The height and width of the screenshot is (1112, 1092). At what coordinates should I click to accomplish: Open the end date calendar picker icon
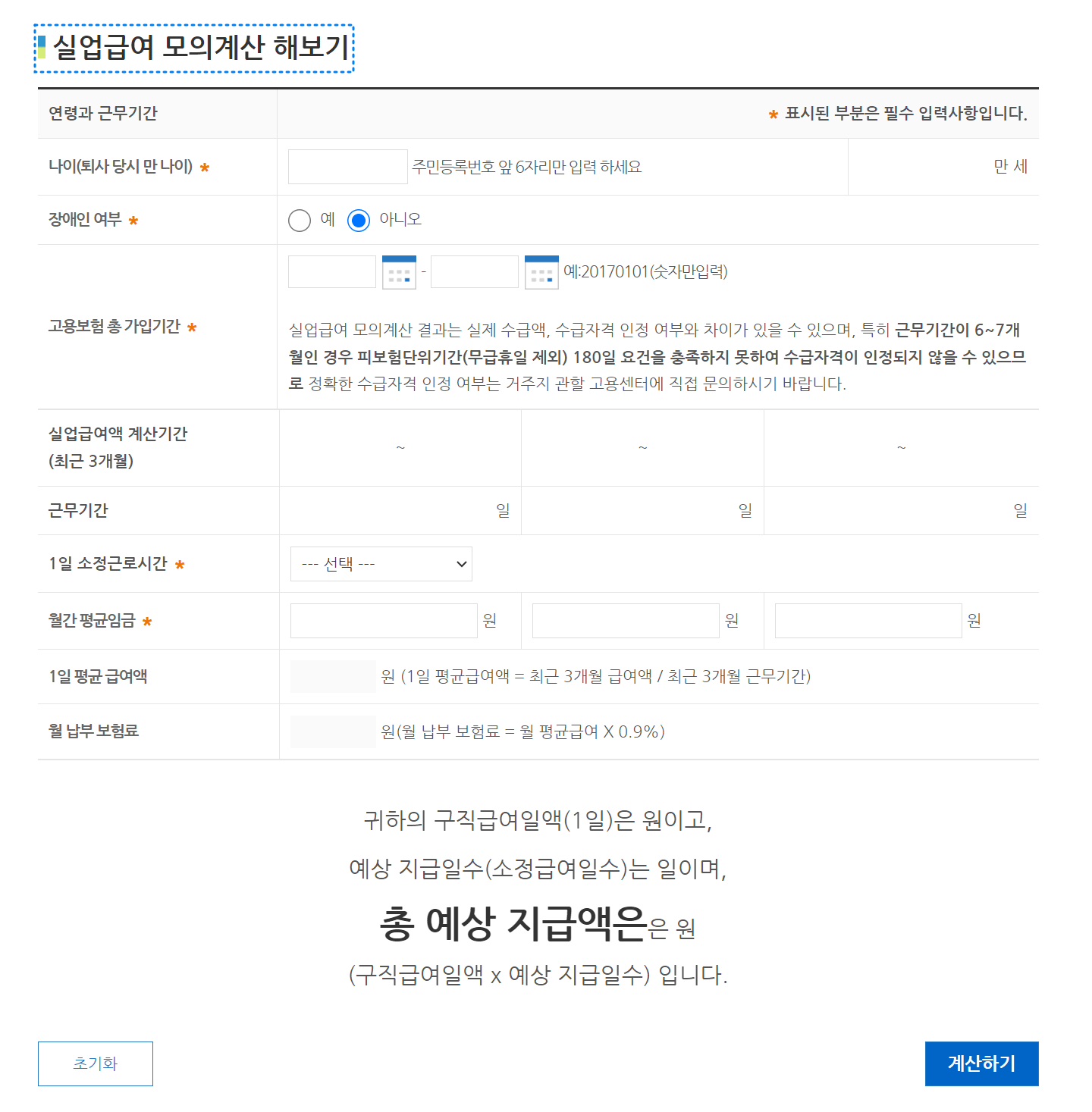tap(541, 271)
